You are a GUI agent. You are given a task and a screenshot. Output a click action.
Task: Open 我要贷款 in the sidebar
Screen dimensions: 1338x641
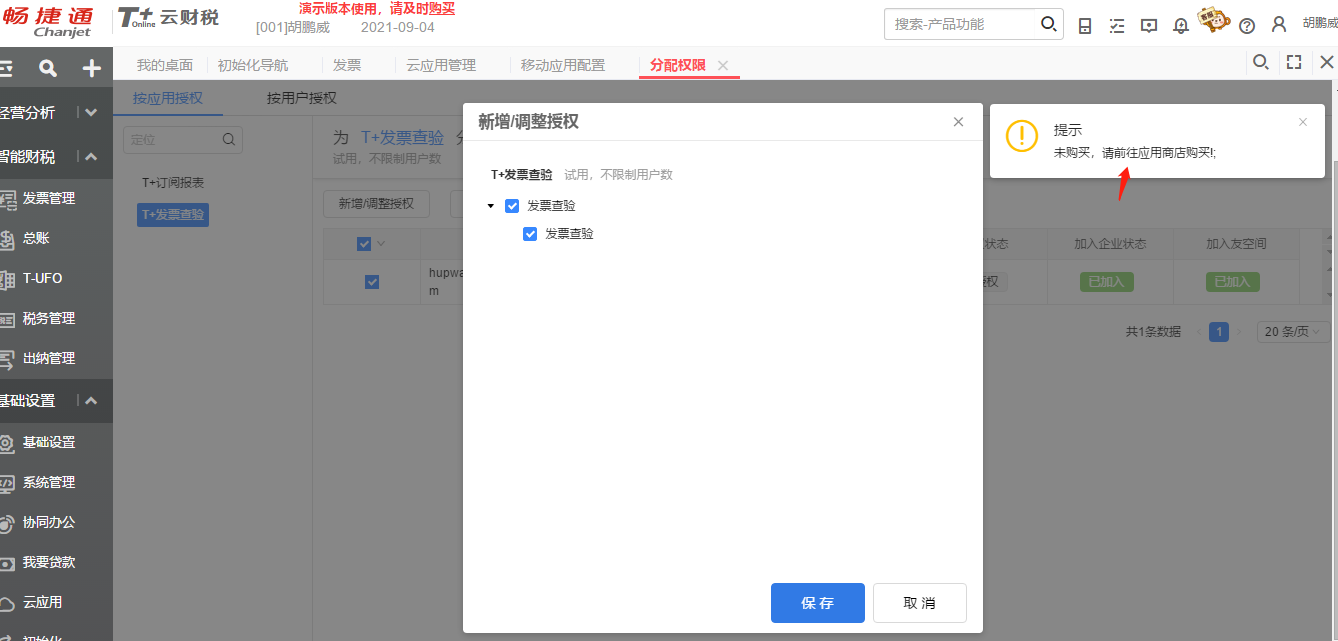click(49, 562)
